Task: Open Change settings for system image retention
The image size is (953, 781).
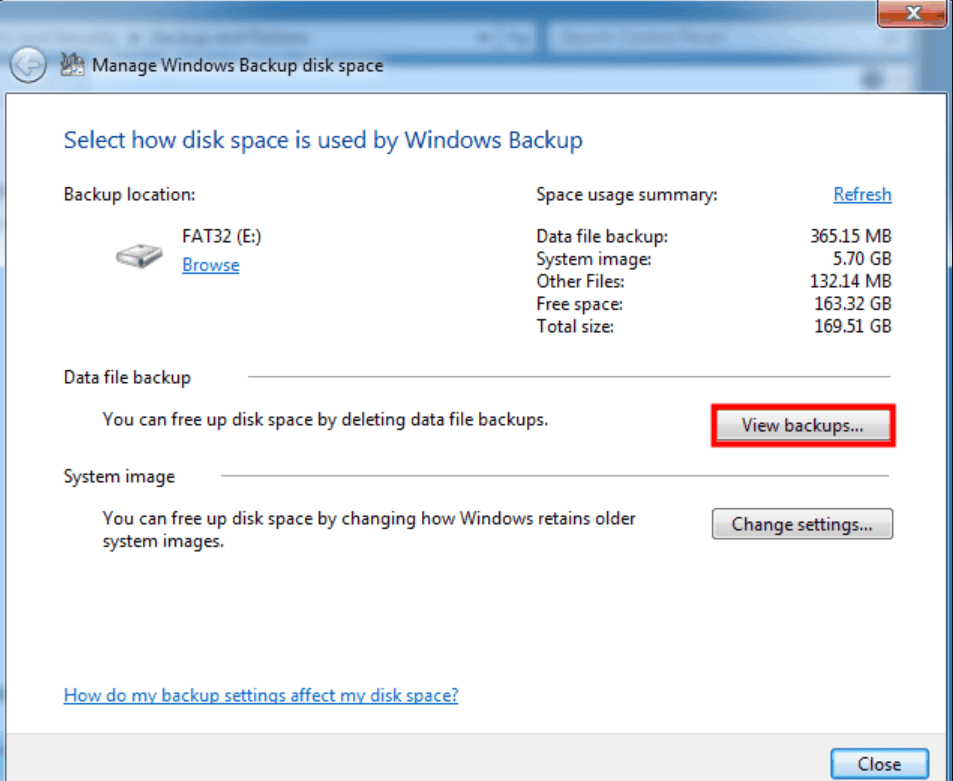Action: 802,524
